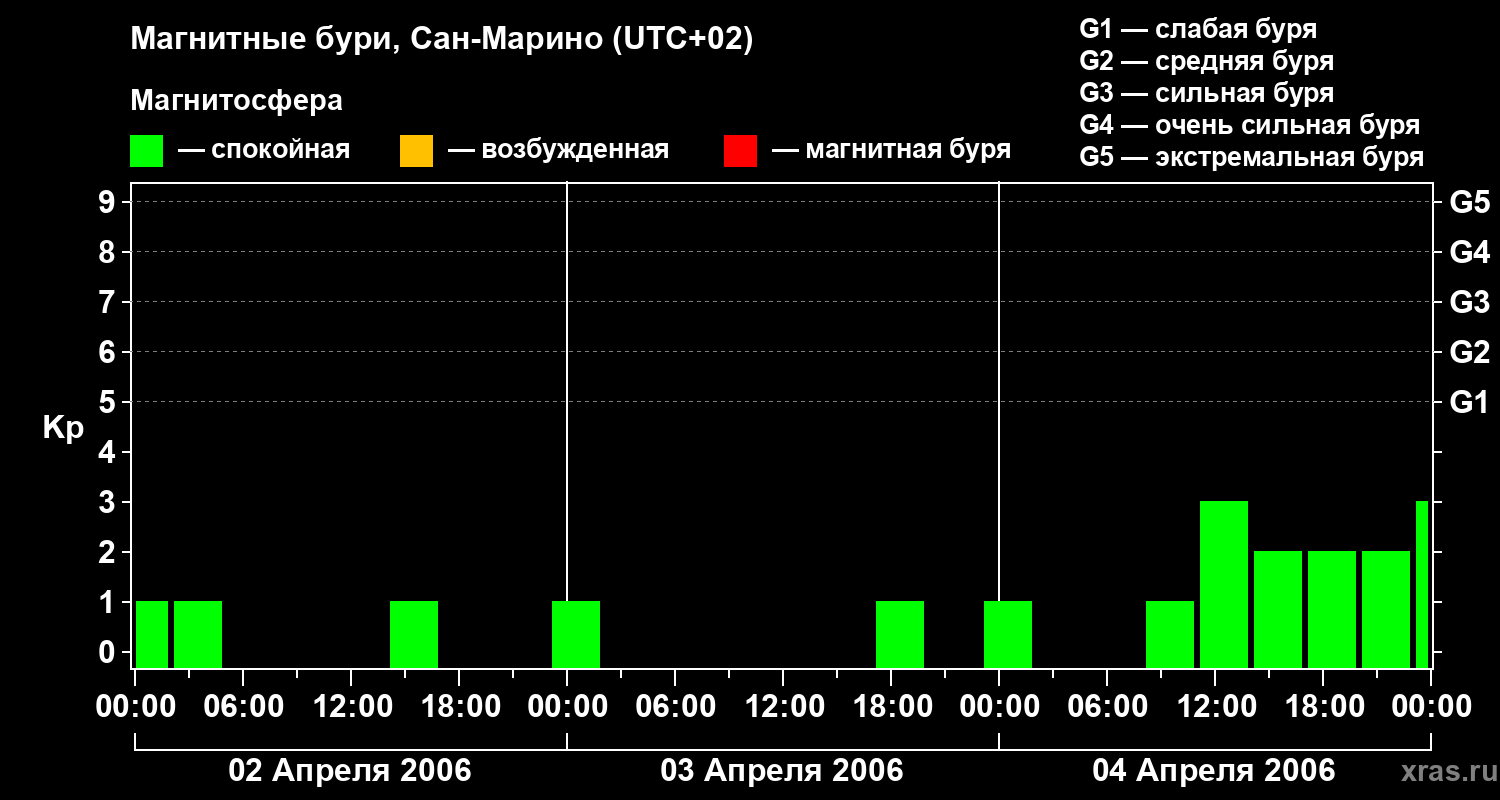Screen dimensions: 1500x800
Task: Click the Kp axis value '9'
Action: tap(109, 202)
